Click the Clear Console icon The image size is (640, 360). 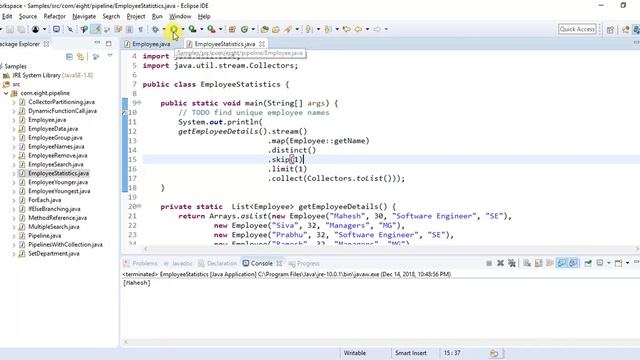click(x=527, y=263)
